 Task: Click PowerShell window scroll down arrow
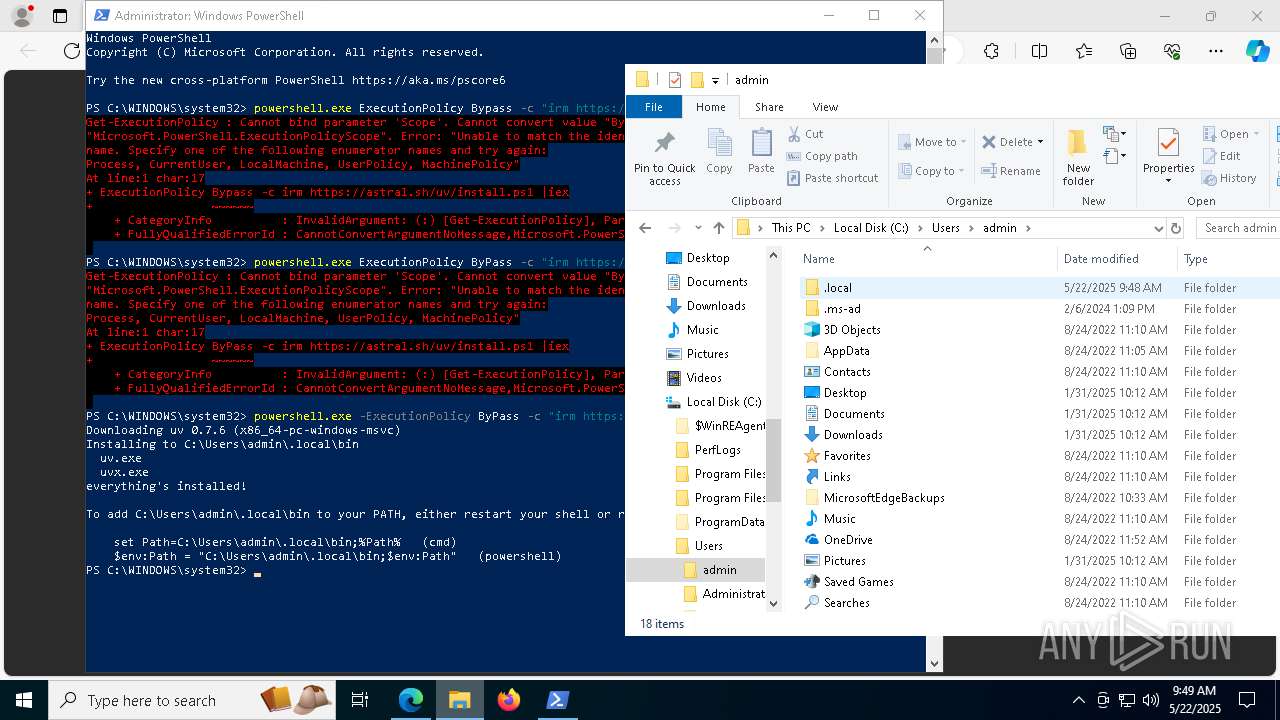click(x=935, y=663)
